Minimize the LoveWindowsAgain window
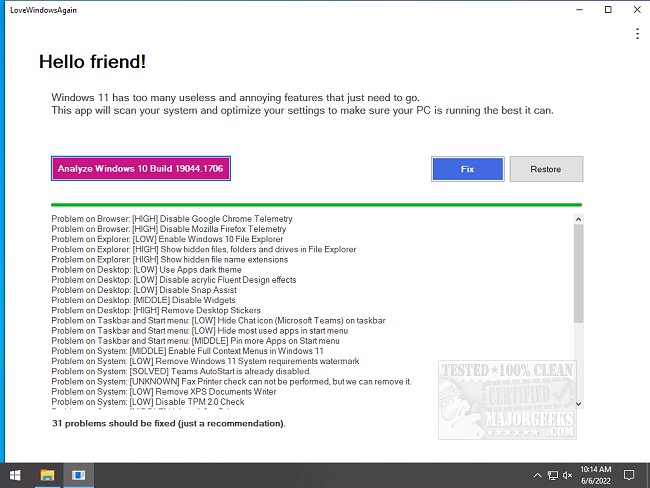Image resolution: width=650 pixels, height=488 pixels. point(580,10)
